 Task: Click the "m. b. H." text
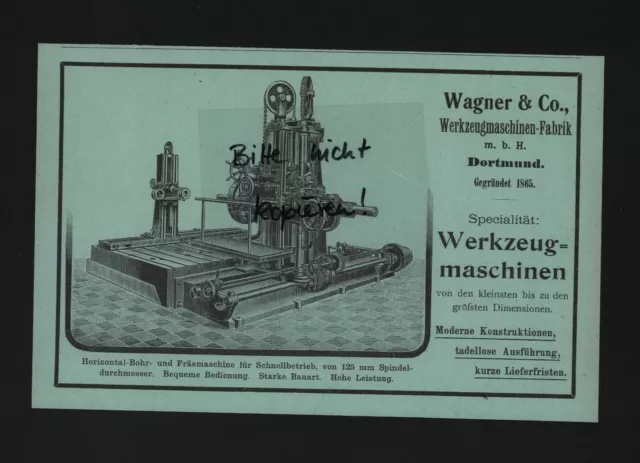pyautogui.click(x=505, y=145)
